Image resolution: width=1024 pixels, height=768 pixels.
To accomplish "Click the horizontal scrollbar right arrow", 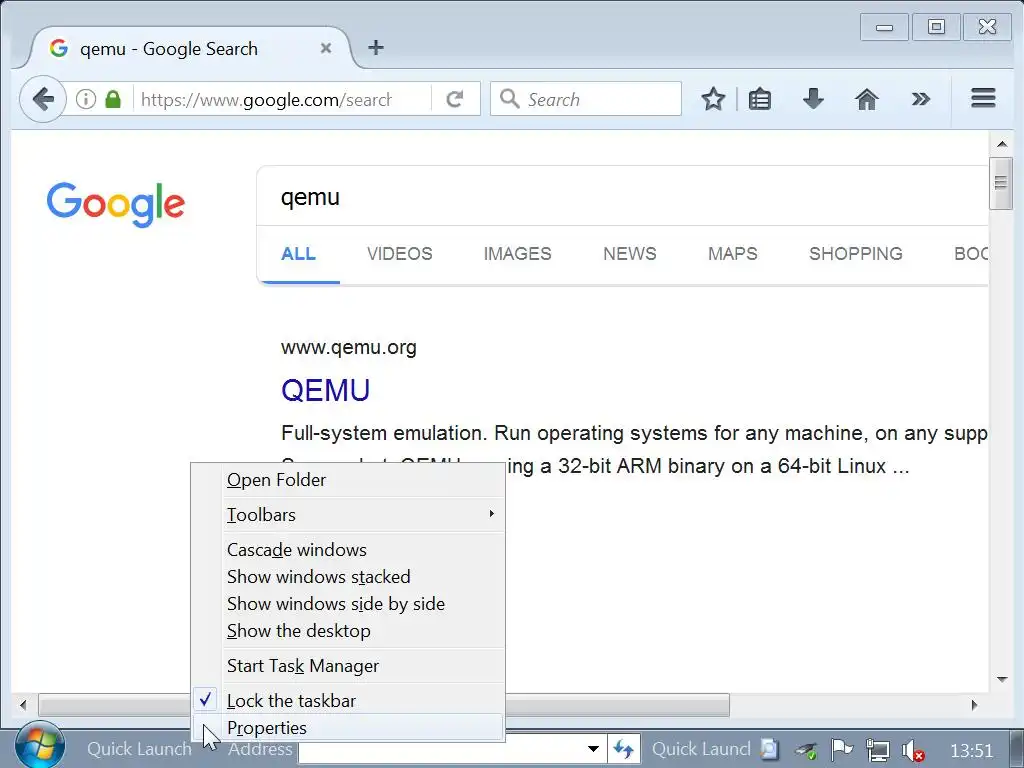I will point(974,705).
